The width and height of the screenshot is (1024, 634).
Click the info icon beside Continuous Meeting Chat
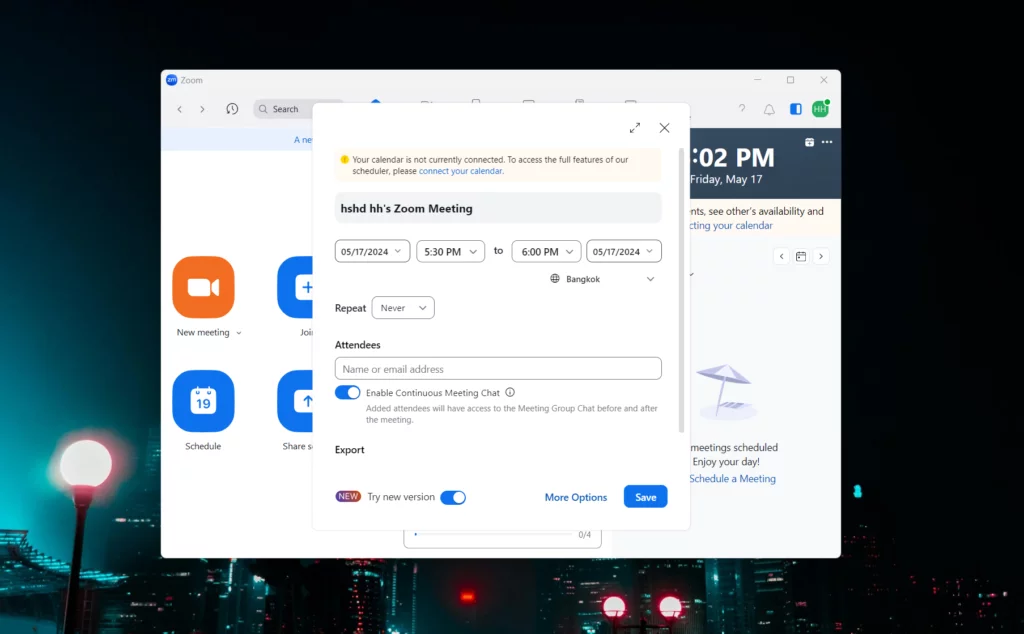click(x=510, y=393)
